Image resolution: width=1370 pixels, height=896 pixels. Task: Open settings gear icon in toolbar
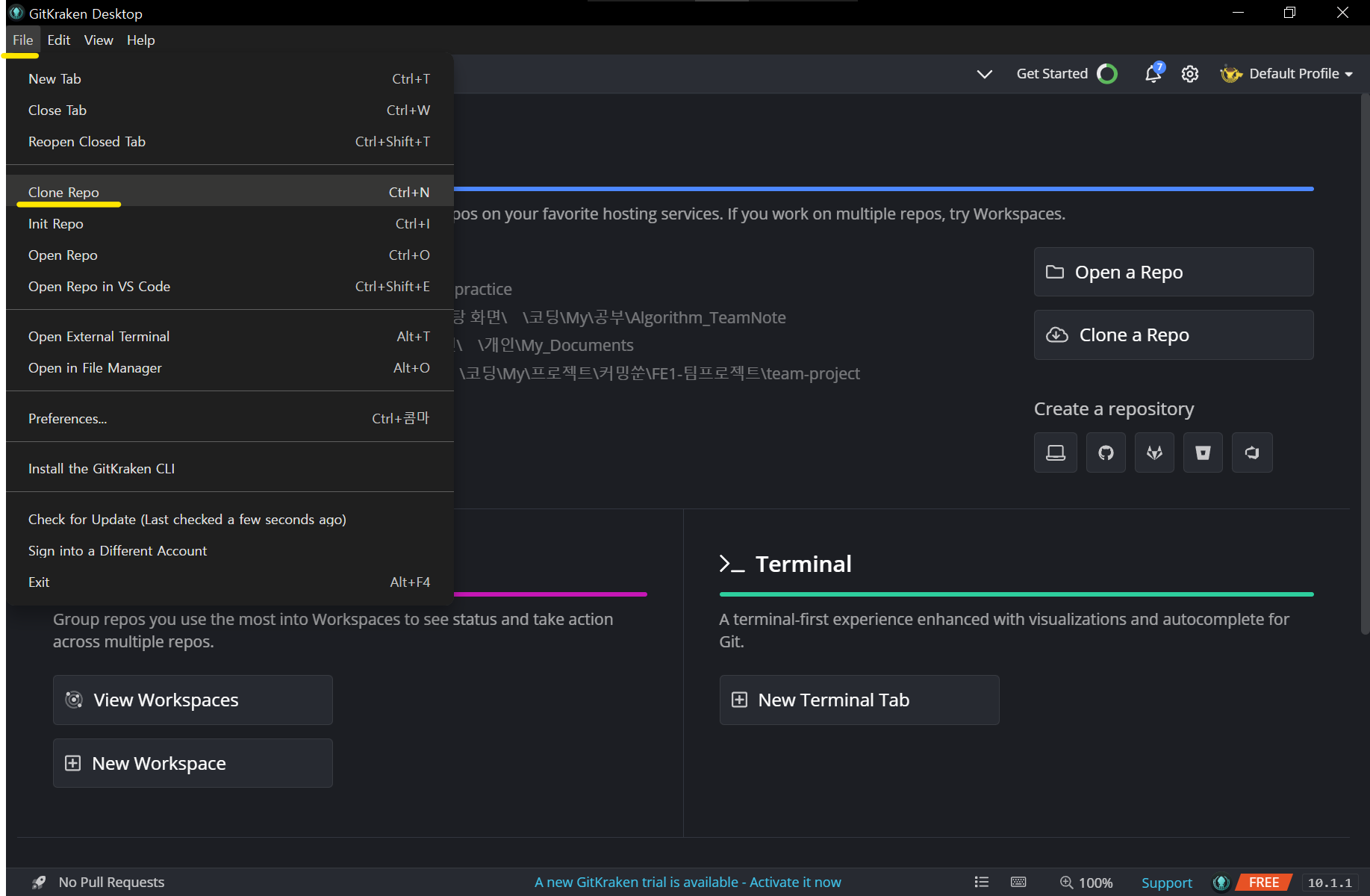pos(1190,74)
